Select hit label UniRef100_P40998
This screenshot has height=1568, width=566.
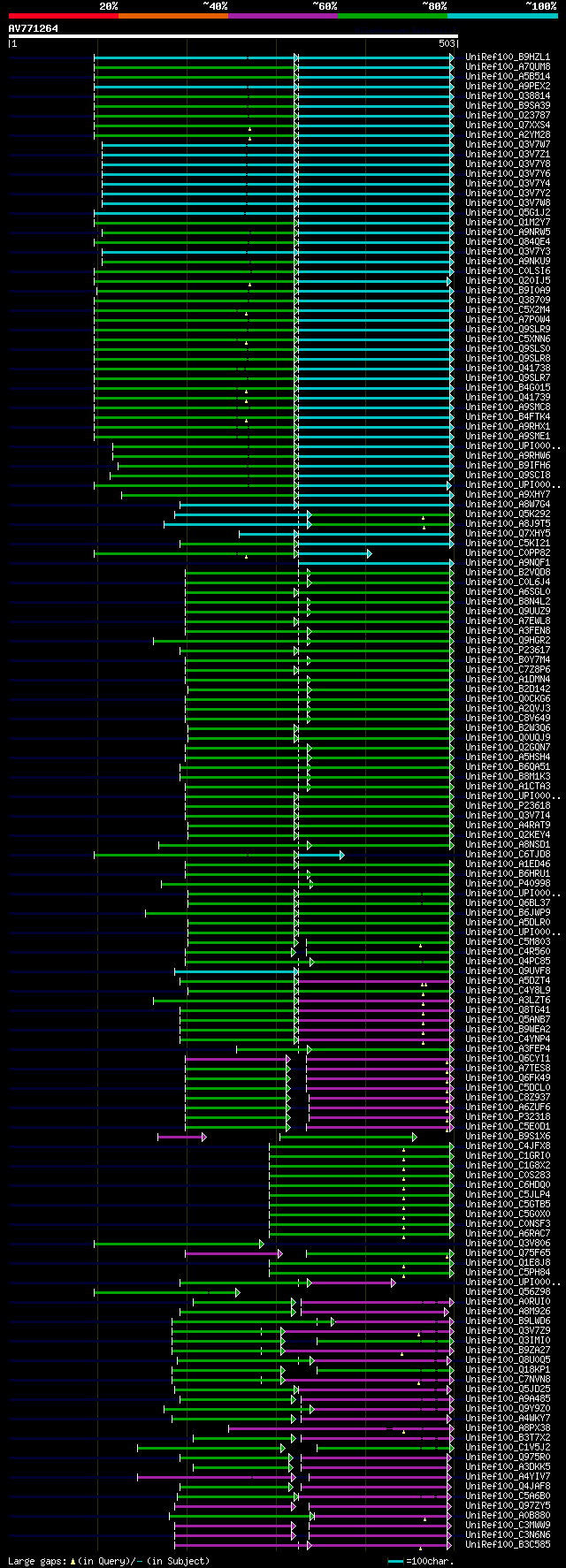(x=508, y=884)
